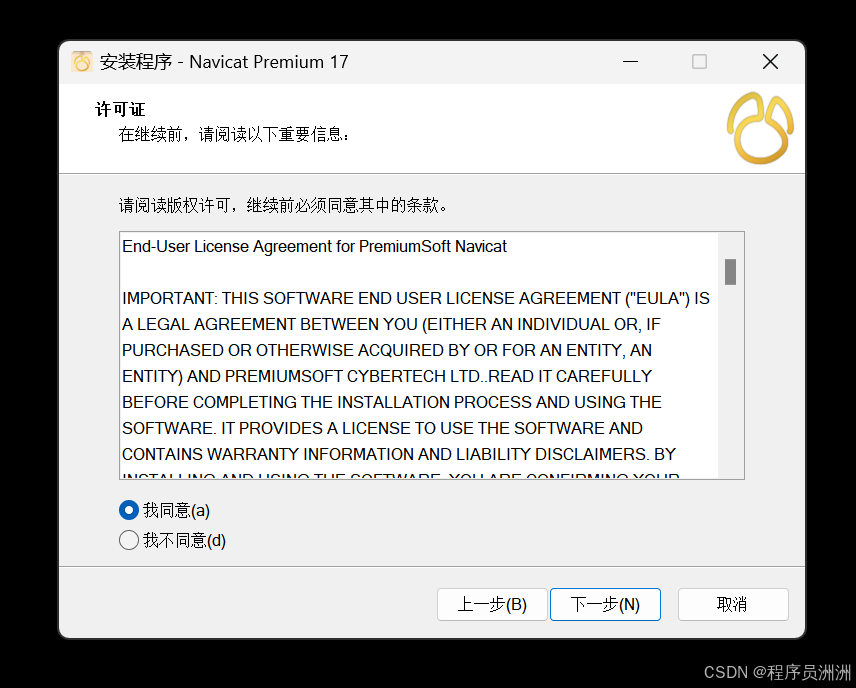Viewport: 856px width, 688px height.
Task: Click the window title 安装程序 - Navicat Premium 17
Action: click(224, 62)
